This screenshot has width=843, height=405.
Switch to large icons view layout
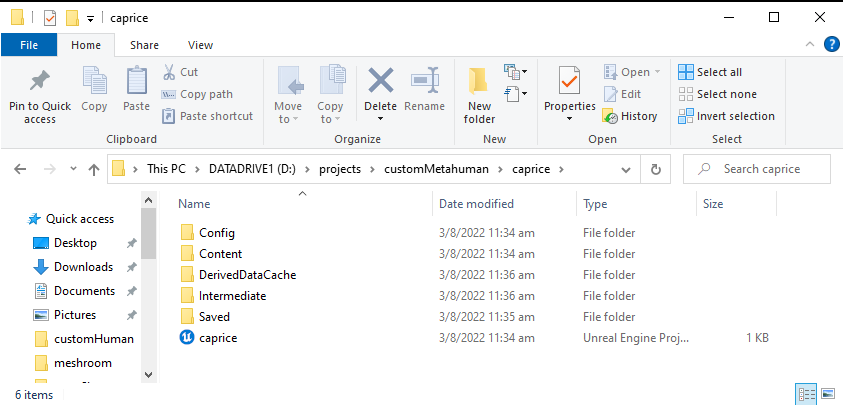[826, 394]
